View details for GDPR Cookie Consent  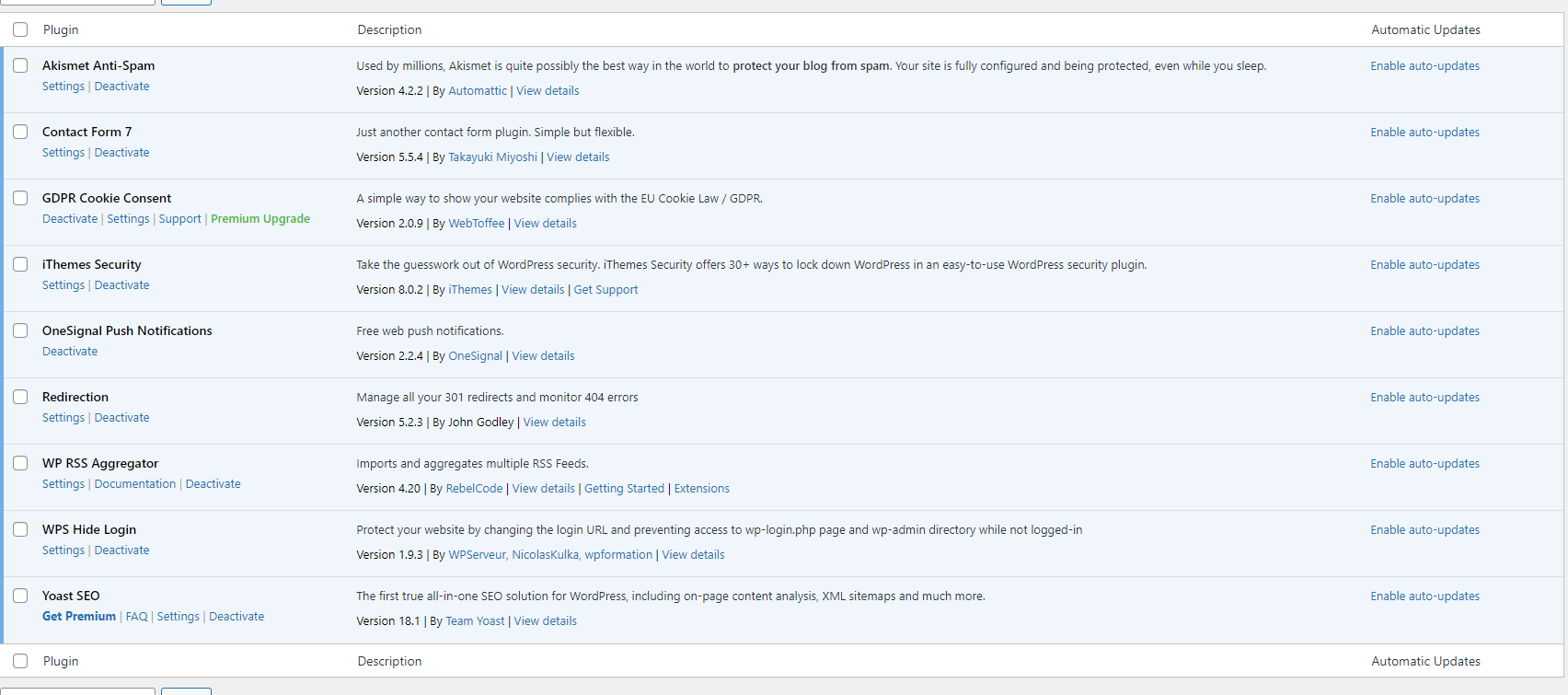pyautogui.click(x=546, y=224)
